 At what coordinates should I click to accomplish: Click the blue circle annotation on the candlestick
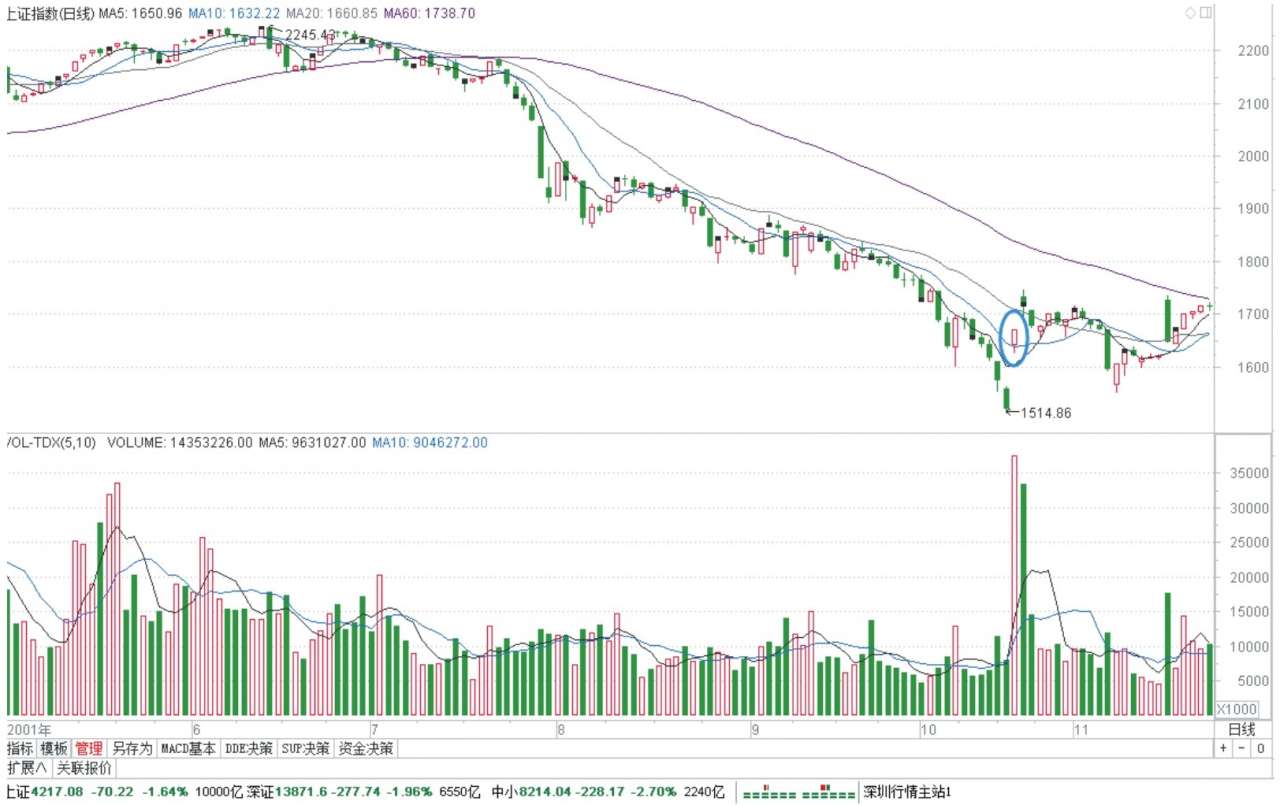[1014, 338]
